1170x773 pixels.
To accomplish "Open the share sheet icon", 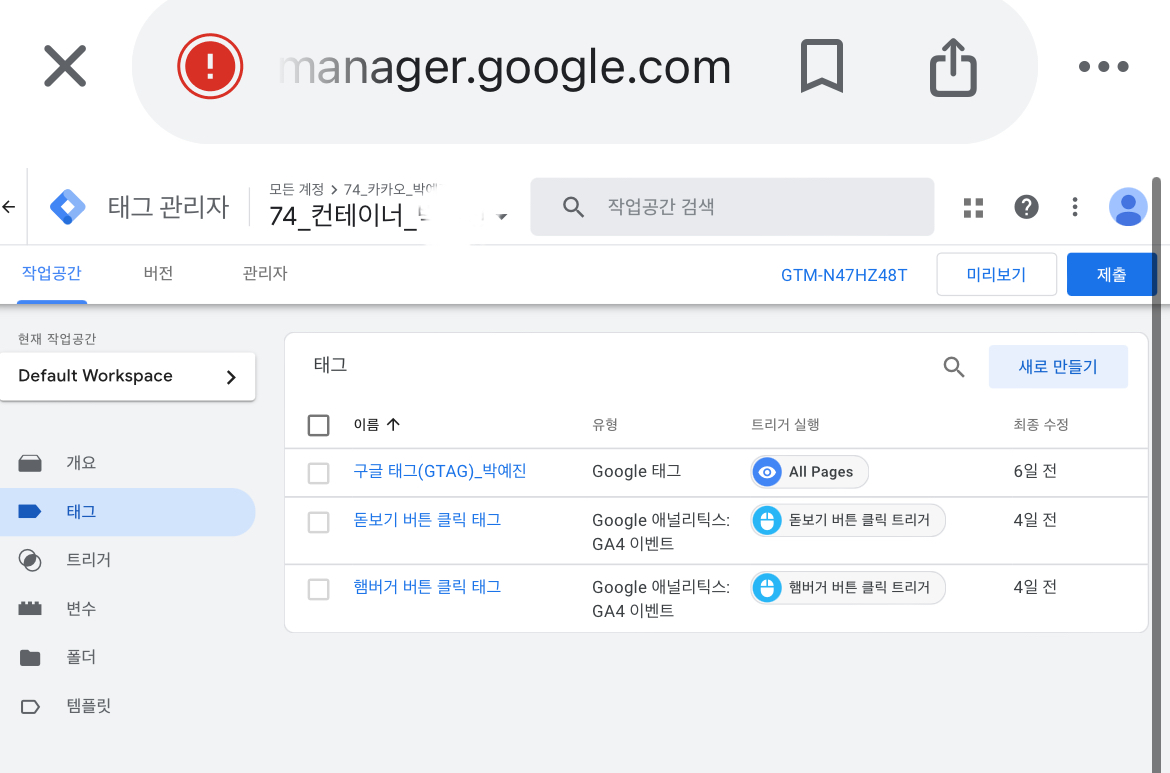I will (953, 67).
